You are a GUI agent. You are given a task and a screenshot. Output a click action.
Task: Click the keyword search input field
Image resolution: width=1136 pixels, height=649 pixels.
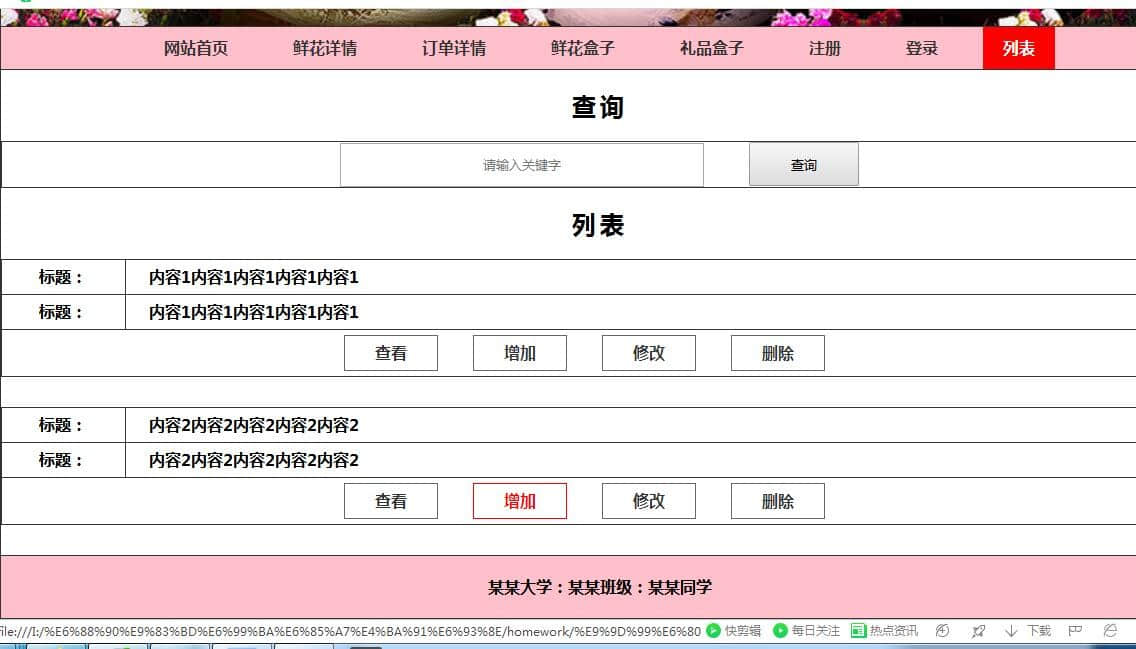tap(522, 165)
